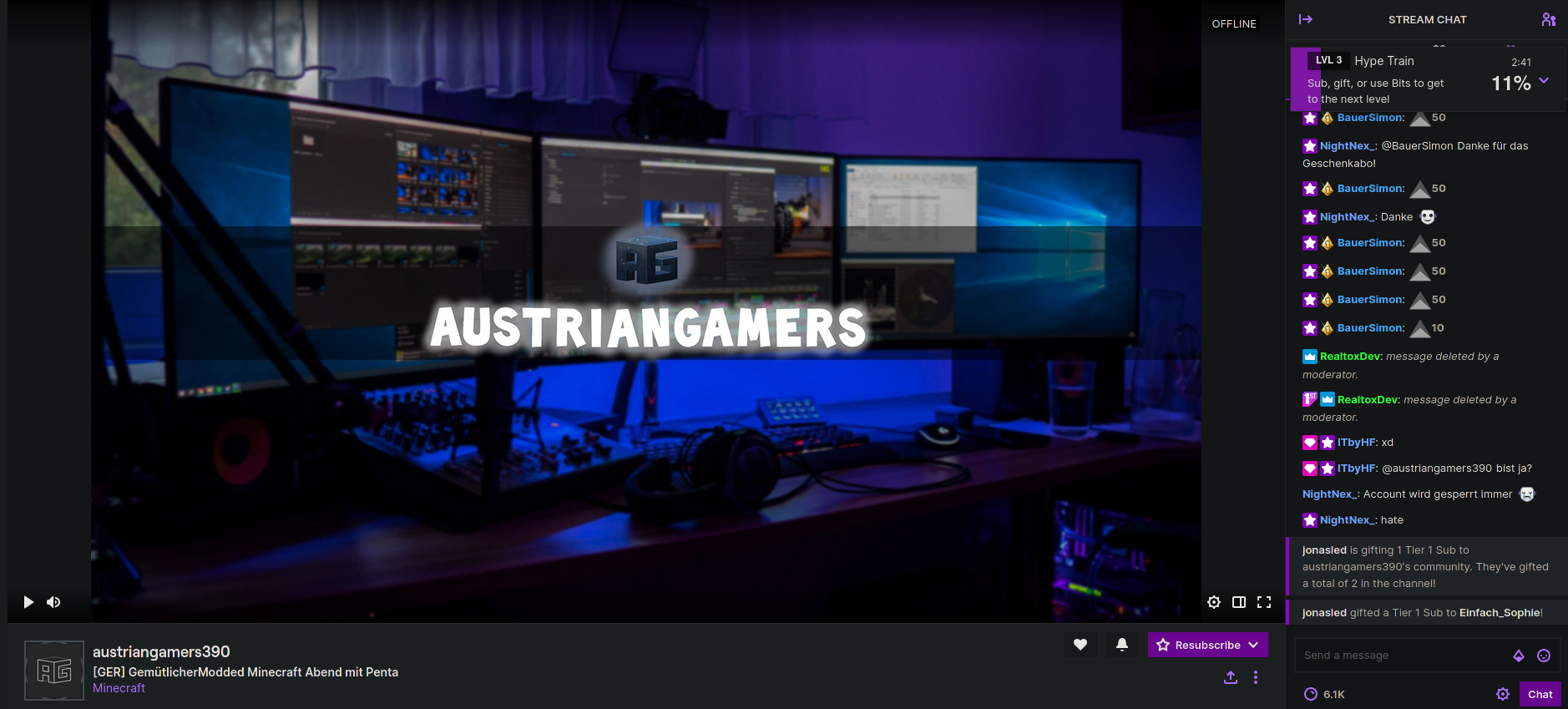The height and width of the screenshot is (709, 1568).
Task: Click the STREAM CHAT header title
Action: point(1427,19)
